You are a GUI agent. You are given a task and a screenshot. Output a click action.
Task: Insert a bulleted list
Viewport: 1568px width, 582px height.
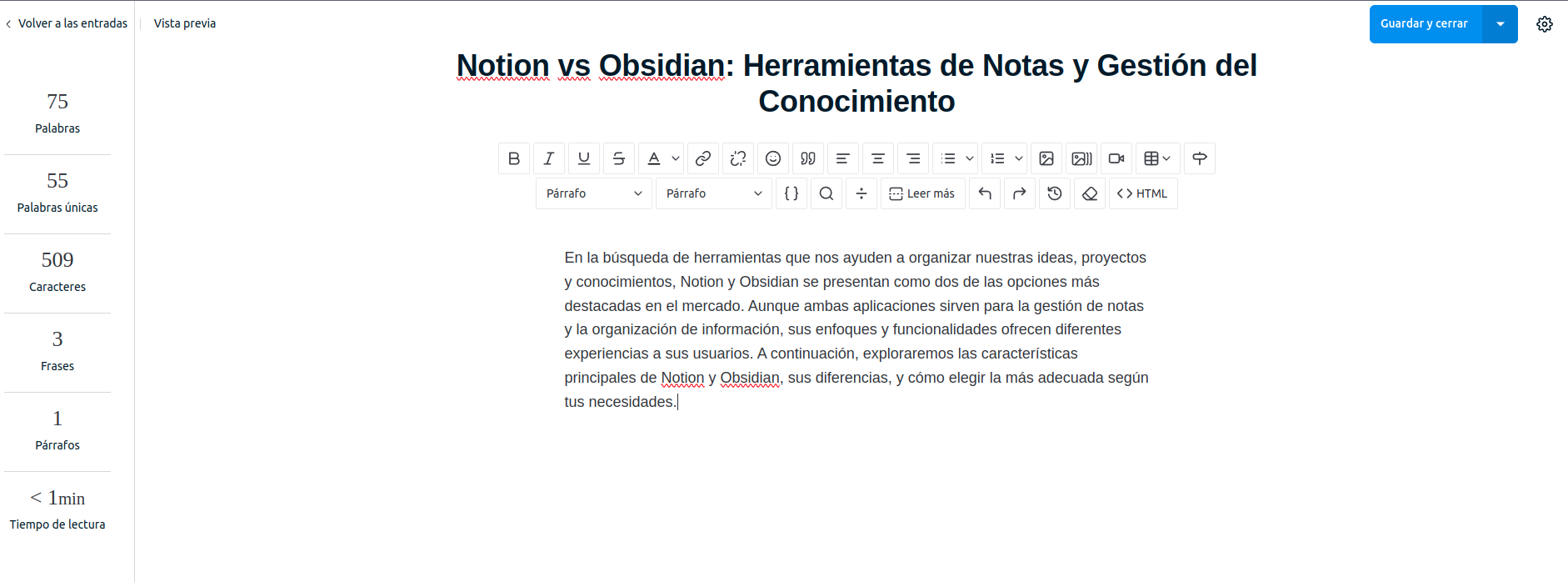[948, 158]
